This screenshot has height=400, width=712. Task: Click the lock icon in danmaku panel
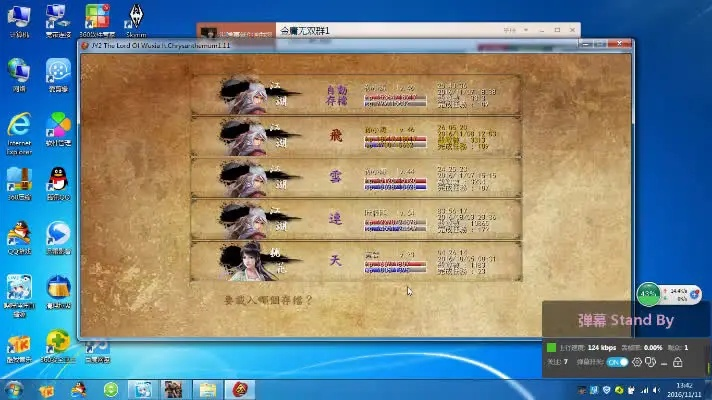(x=677, y=361)
